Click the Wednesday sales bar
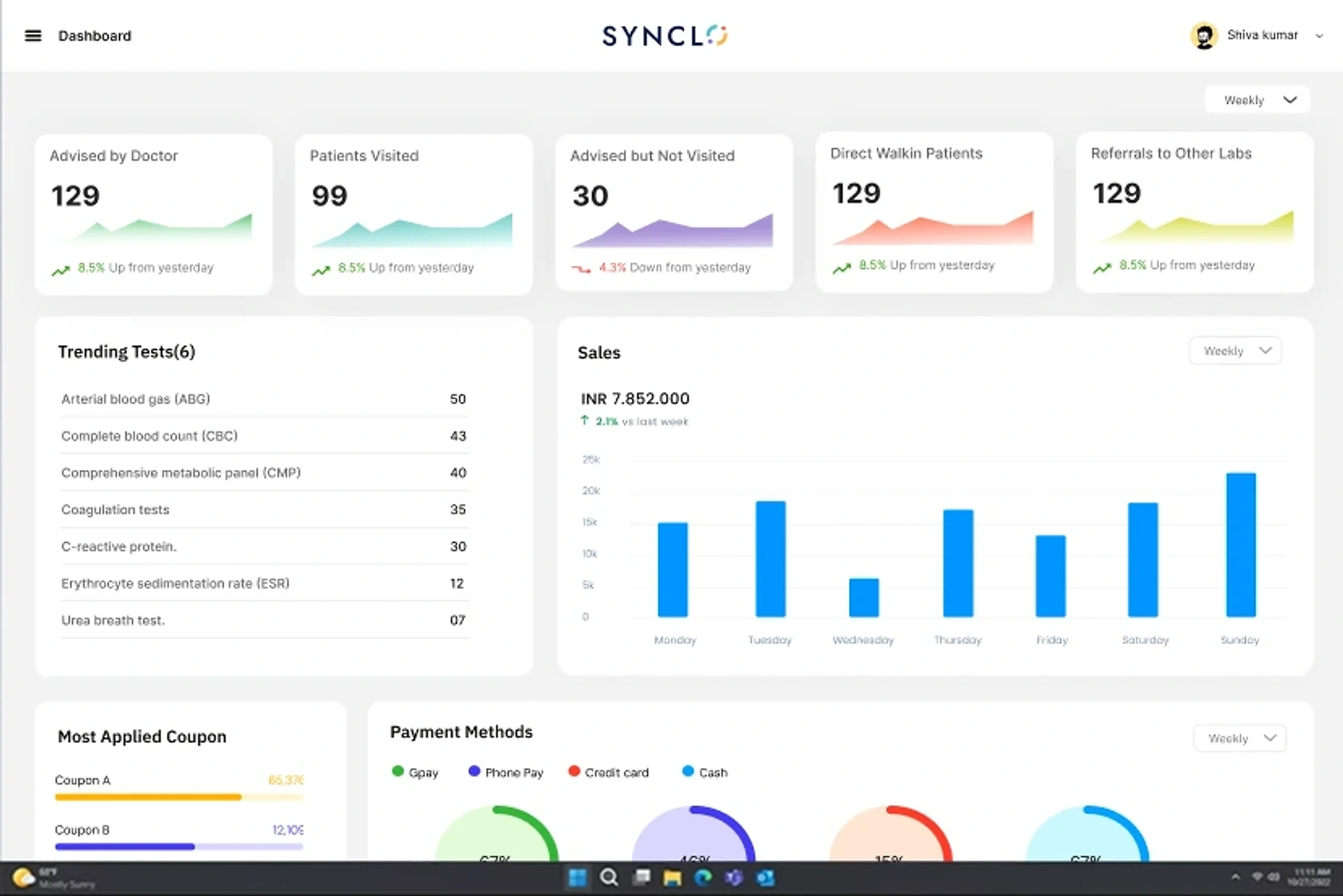 tap(863, 598)
